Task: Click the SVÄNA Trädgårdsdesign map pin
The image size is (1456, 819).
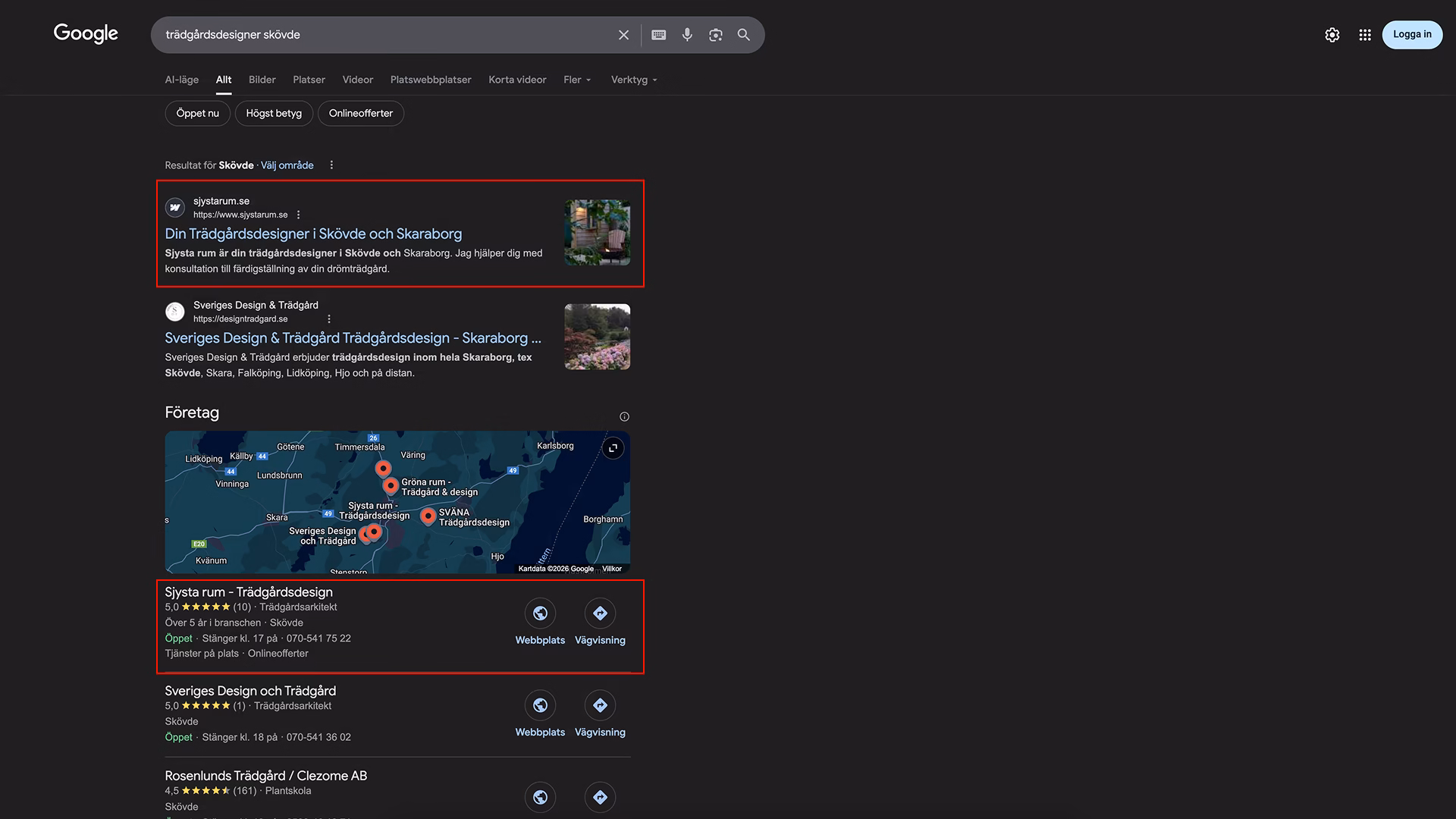Action: pyautogui.click(x=428, y=516)
